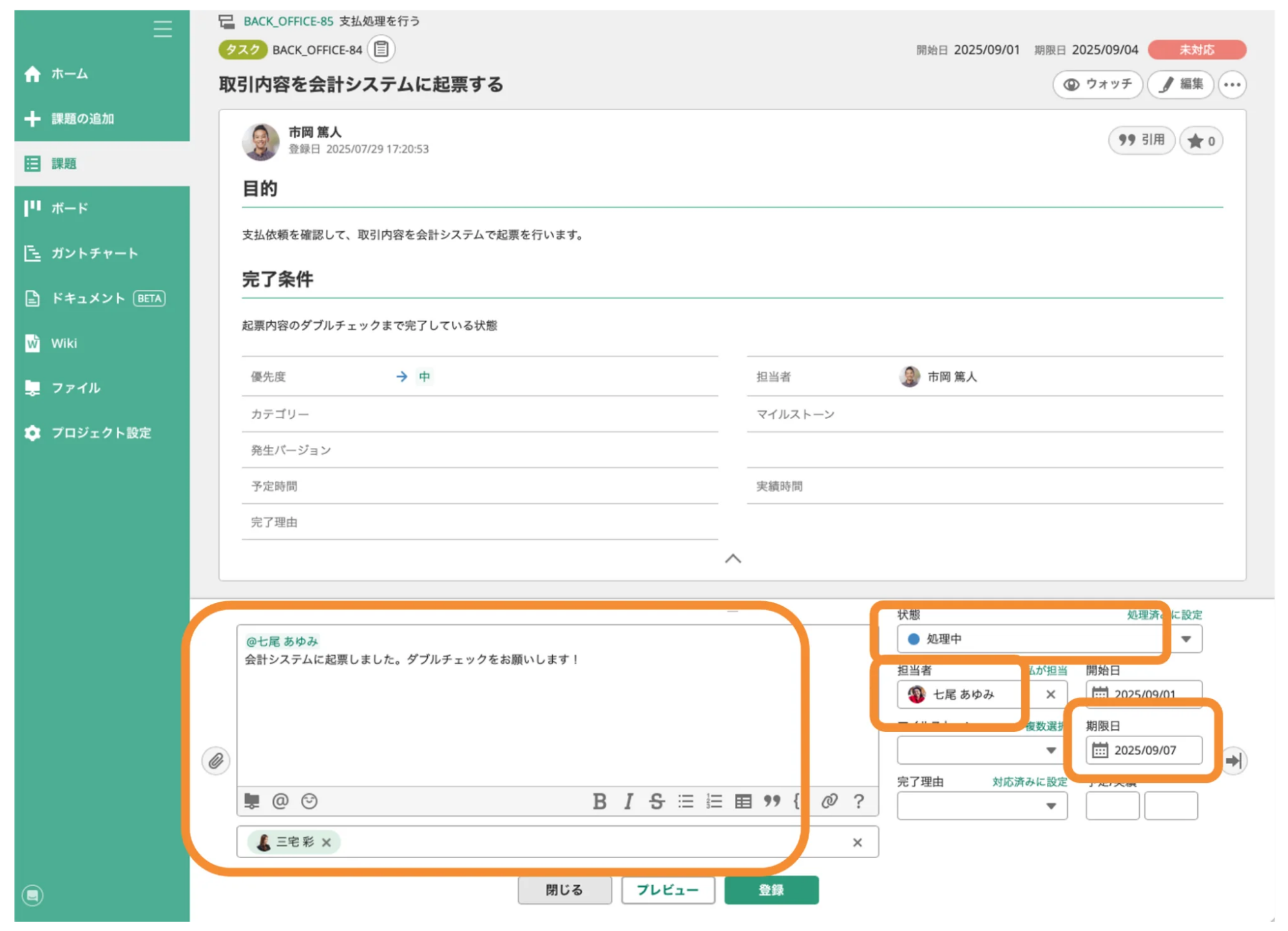Open the マイルストーン dropdown
The image size is (1288, 931).
(x=982, y=750)
